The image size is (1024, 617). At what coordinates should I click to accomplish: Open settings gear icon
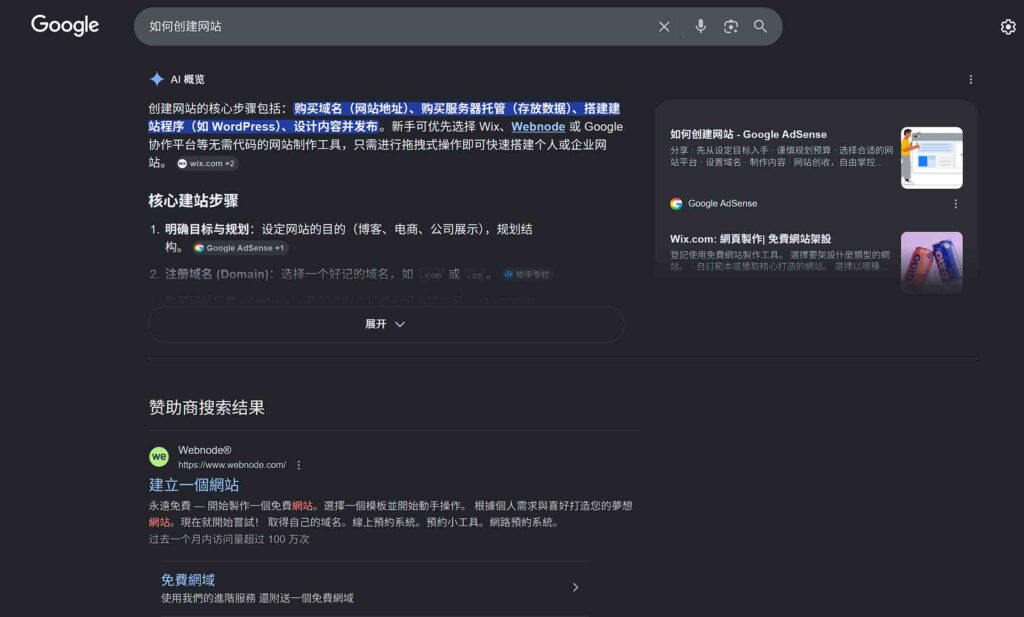click(1008, 27)
